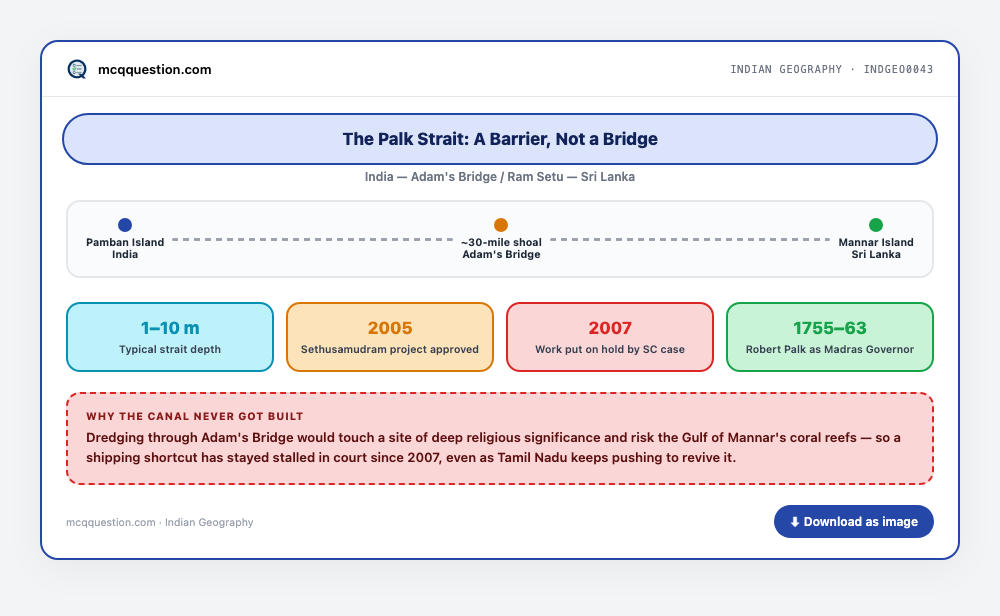The width and height of the screenshot is (1000, 616).
Task: Click the orange Adam's Bridge shoal dot
Action: 501,224
